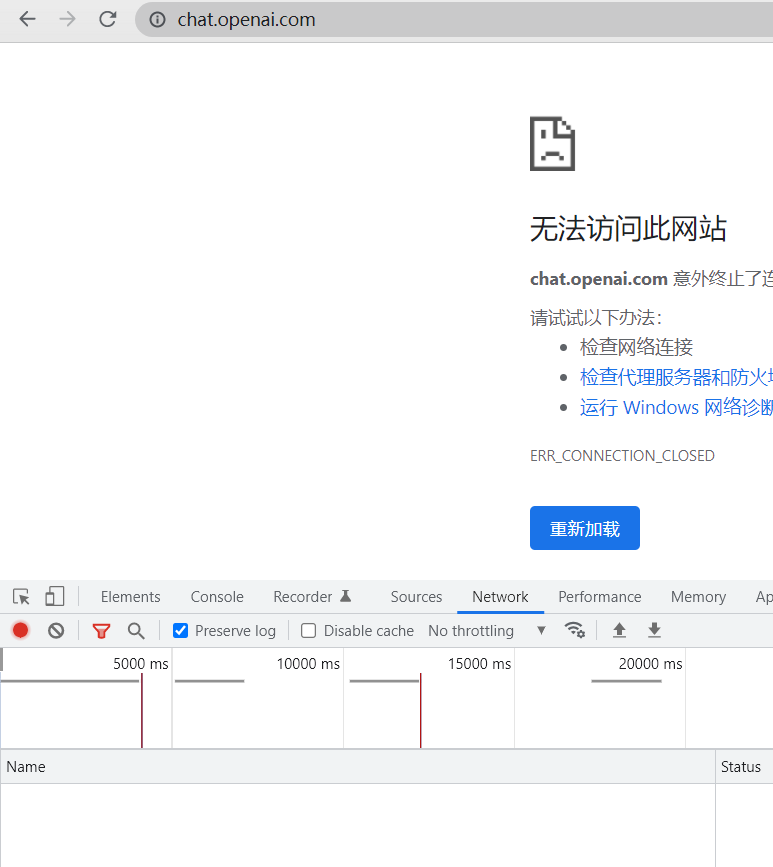Open network conditions wifi gear icon
The image size is (773, 867).
(574, 630)
